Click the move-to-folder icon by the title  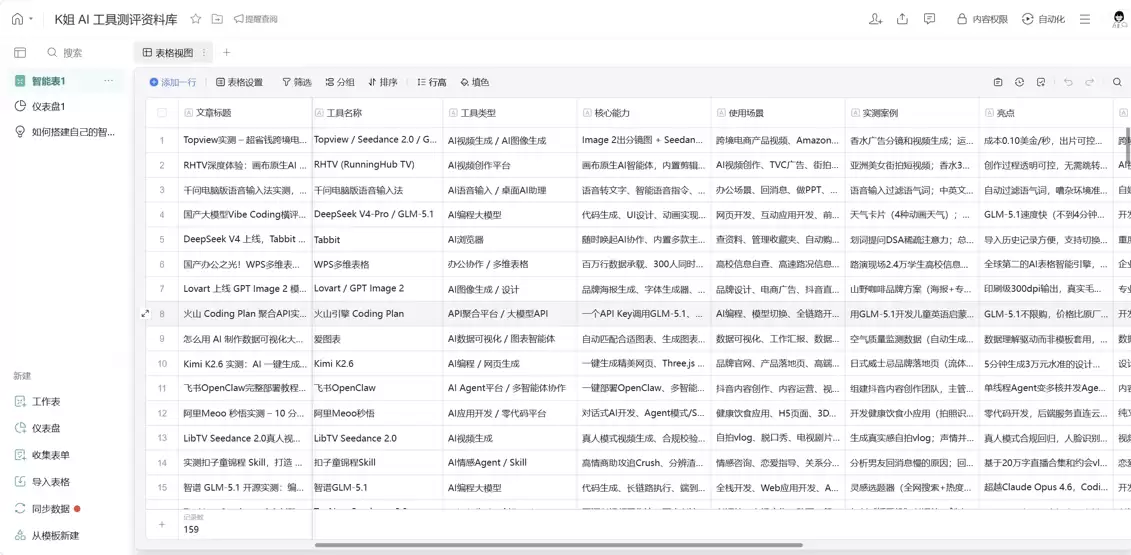pos(217,19)
